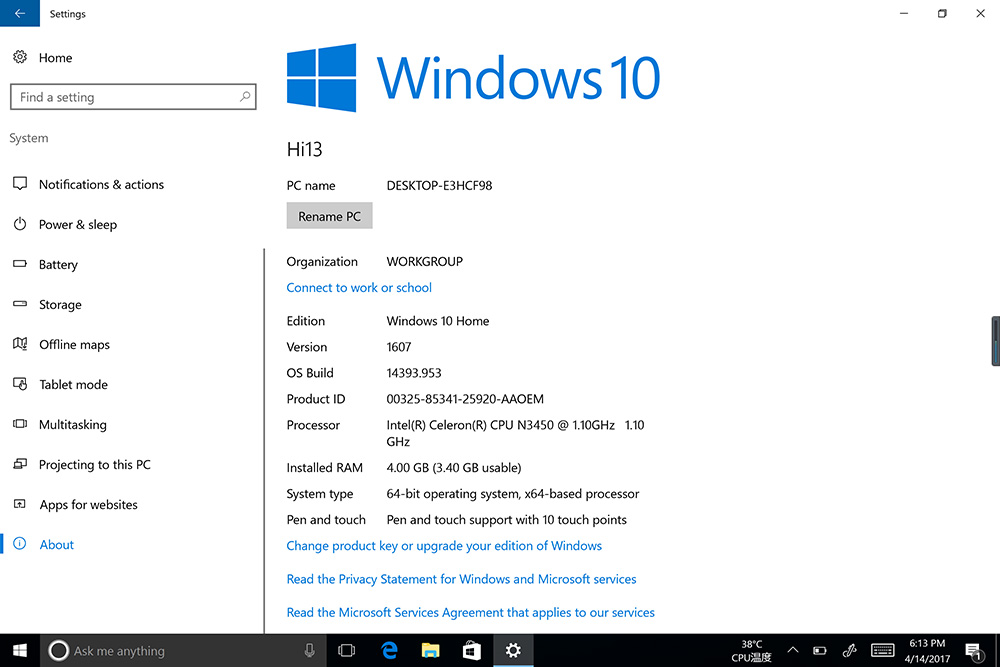The height and width of the screenshot is (667, 1000).
Task: Click the taskbar clock showing 6:13 PM
Action: [927, 650]
